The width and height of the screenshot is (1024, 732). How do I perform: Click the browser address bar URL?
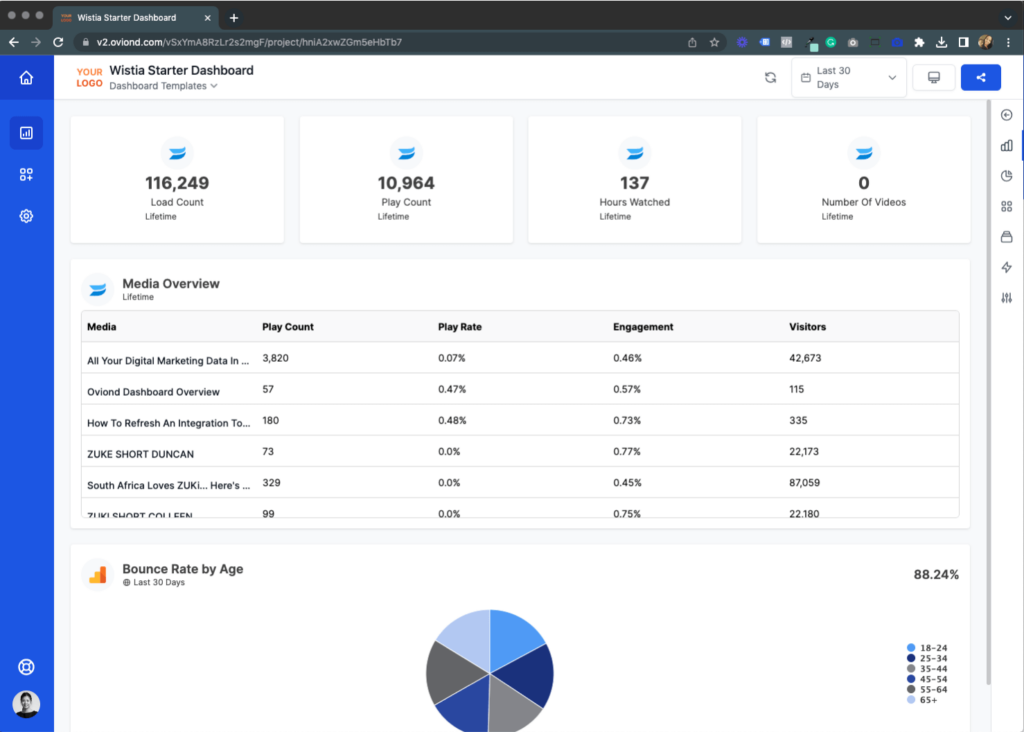[x=249, y=42]
